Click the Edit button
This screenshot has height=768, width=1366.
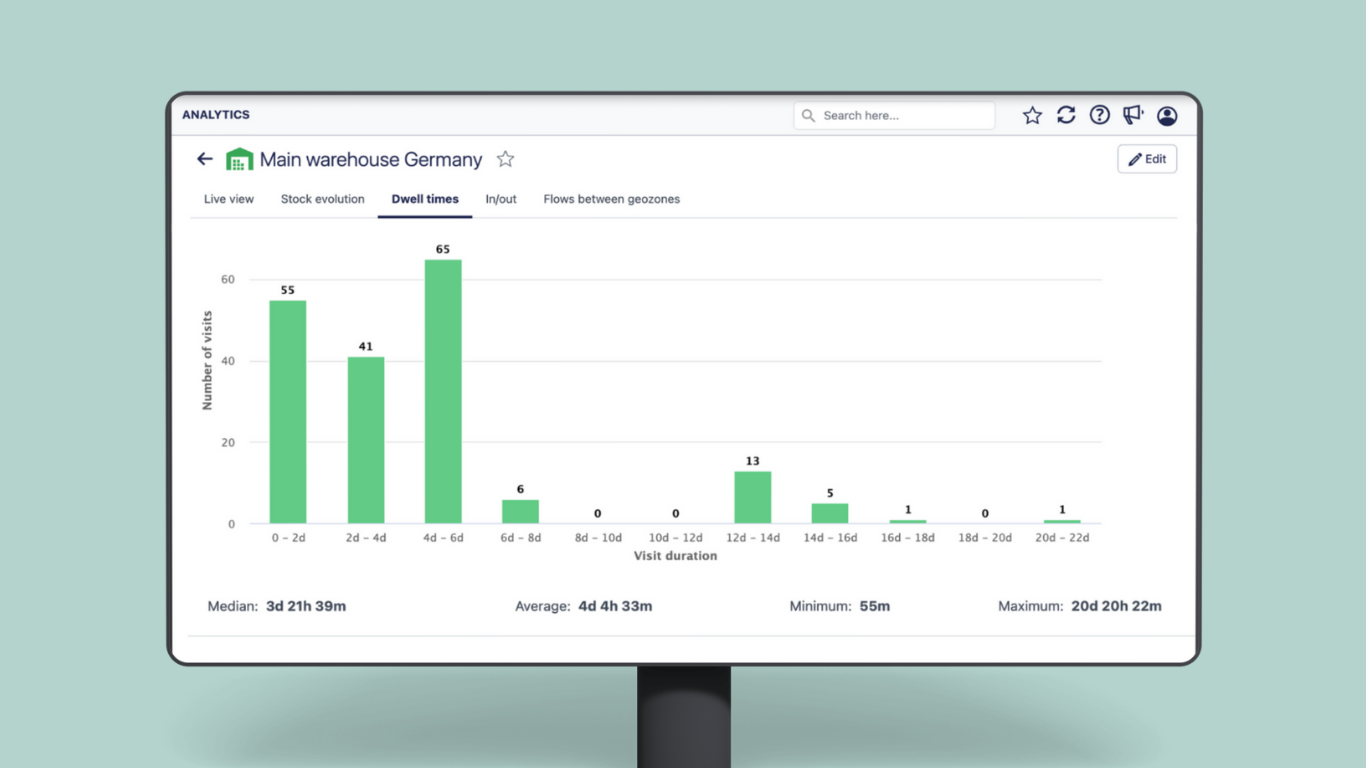coord(1147,159)
